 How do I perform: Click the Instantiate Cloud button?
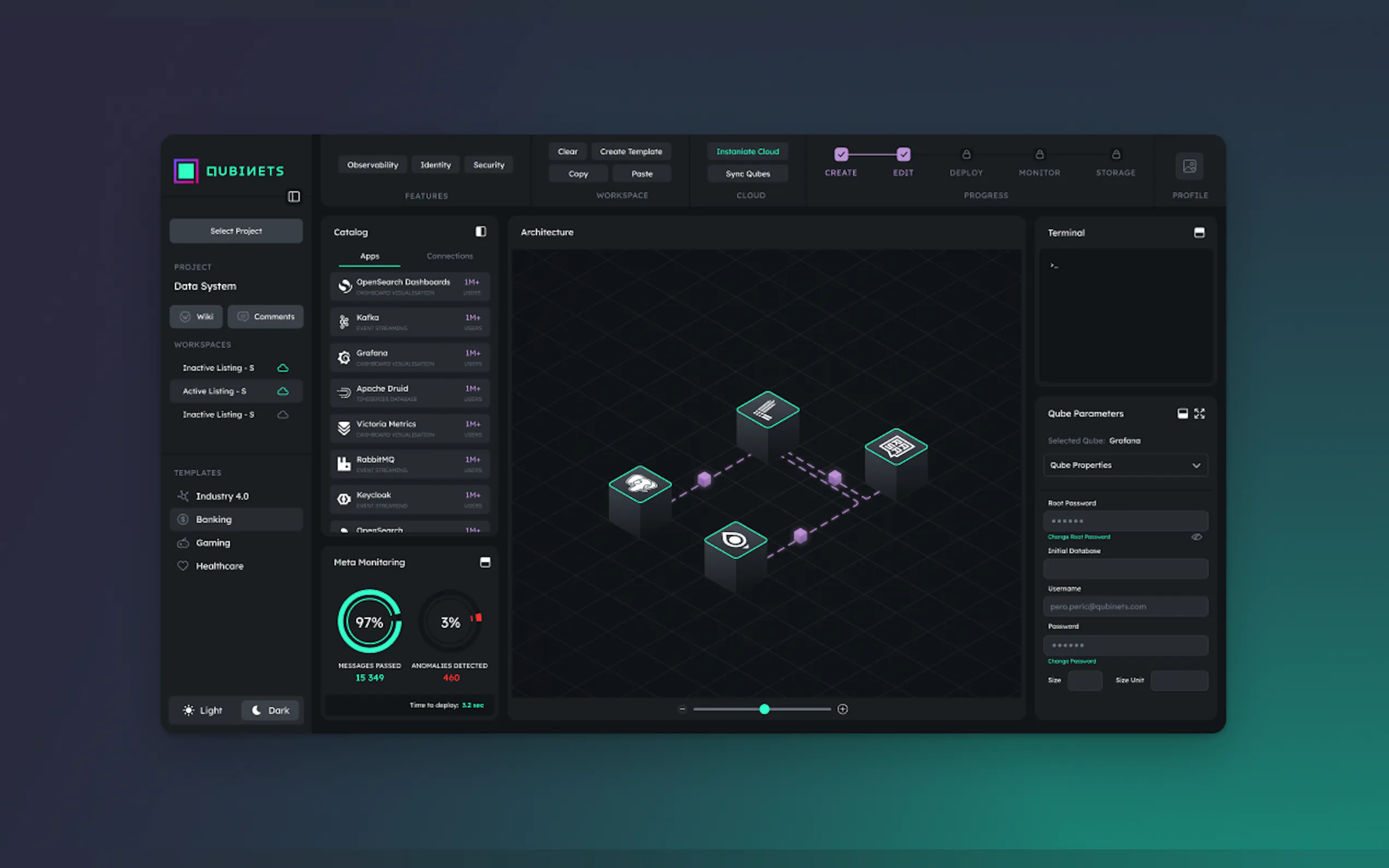point(747,151)
